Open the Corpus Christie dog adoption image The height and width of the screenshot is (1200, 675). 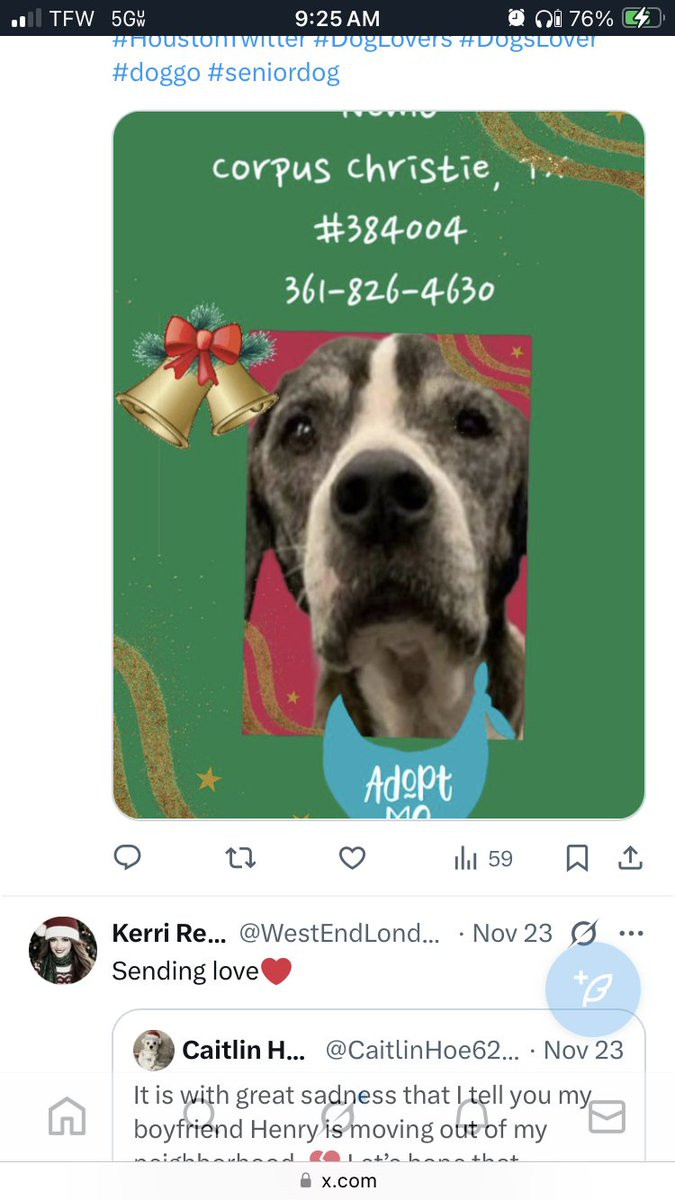378,465
